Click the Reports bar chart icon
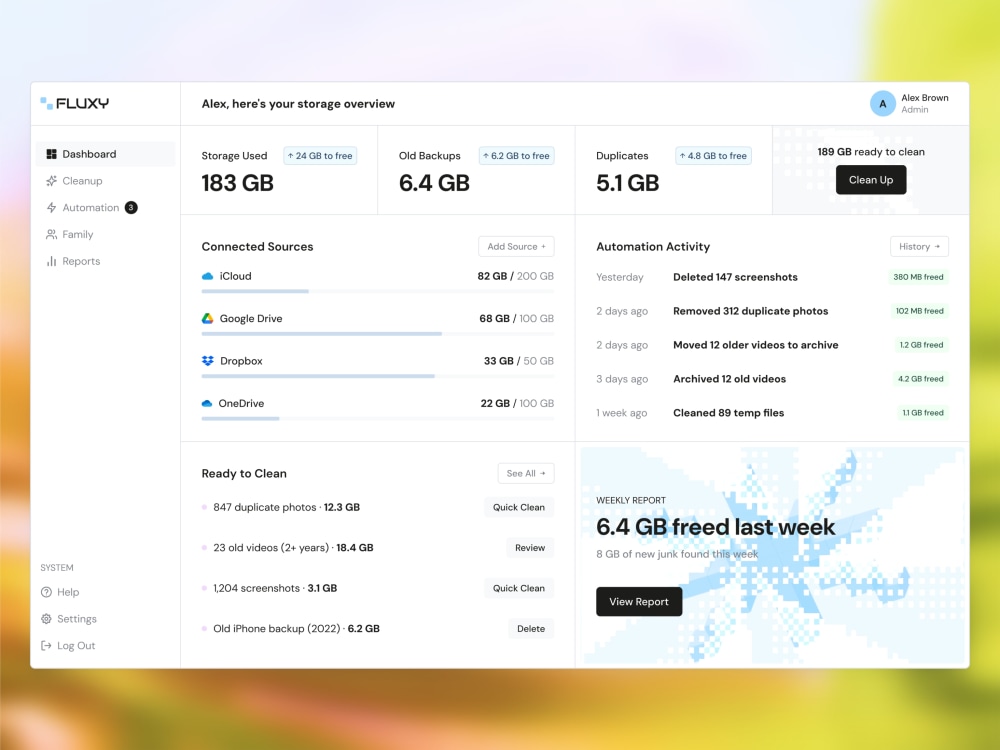 tap(51, 261)
